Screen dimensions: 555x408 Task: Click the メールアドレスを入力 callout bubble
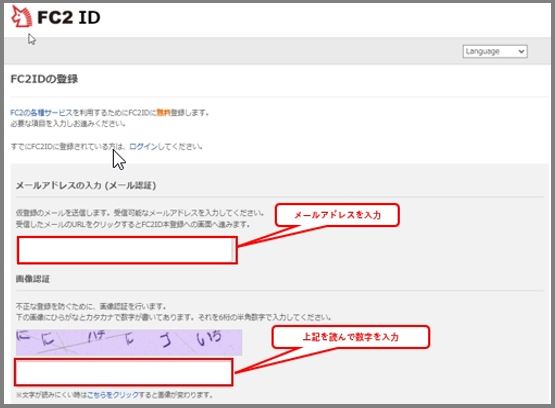337,215
